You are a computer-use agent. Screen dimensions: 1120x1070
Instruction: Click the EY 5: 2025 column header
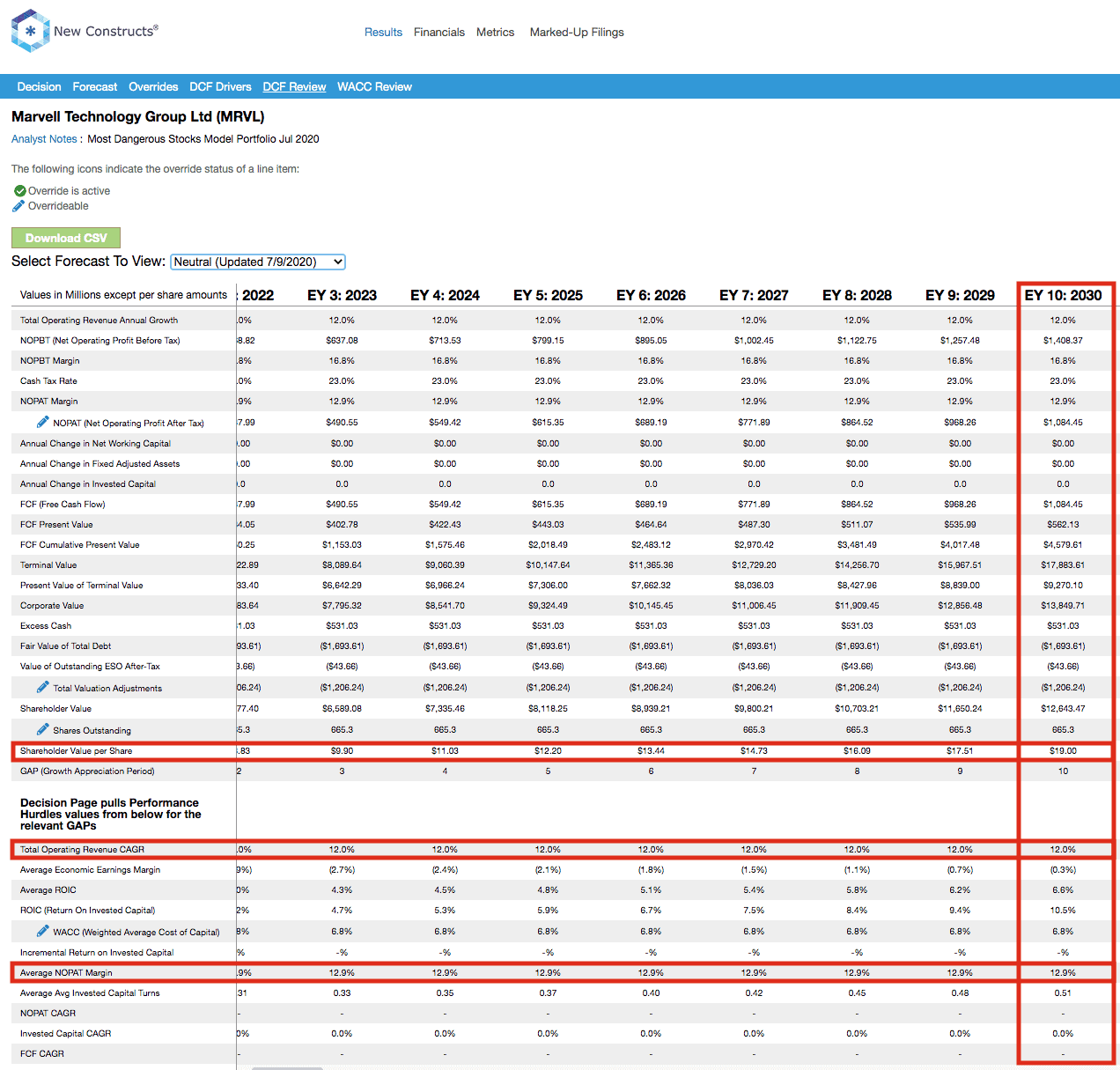(x=548, y=295)
